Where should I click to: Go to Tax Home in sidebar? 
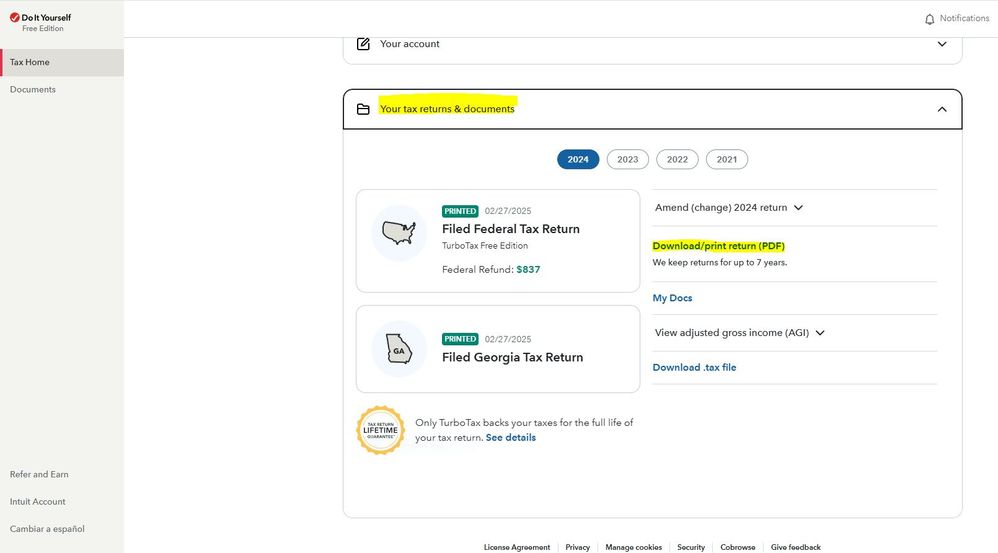coord(30,62)
